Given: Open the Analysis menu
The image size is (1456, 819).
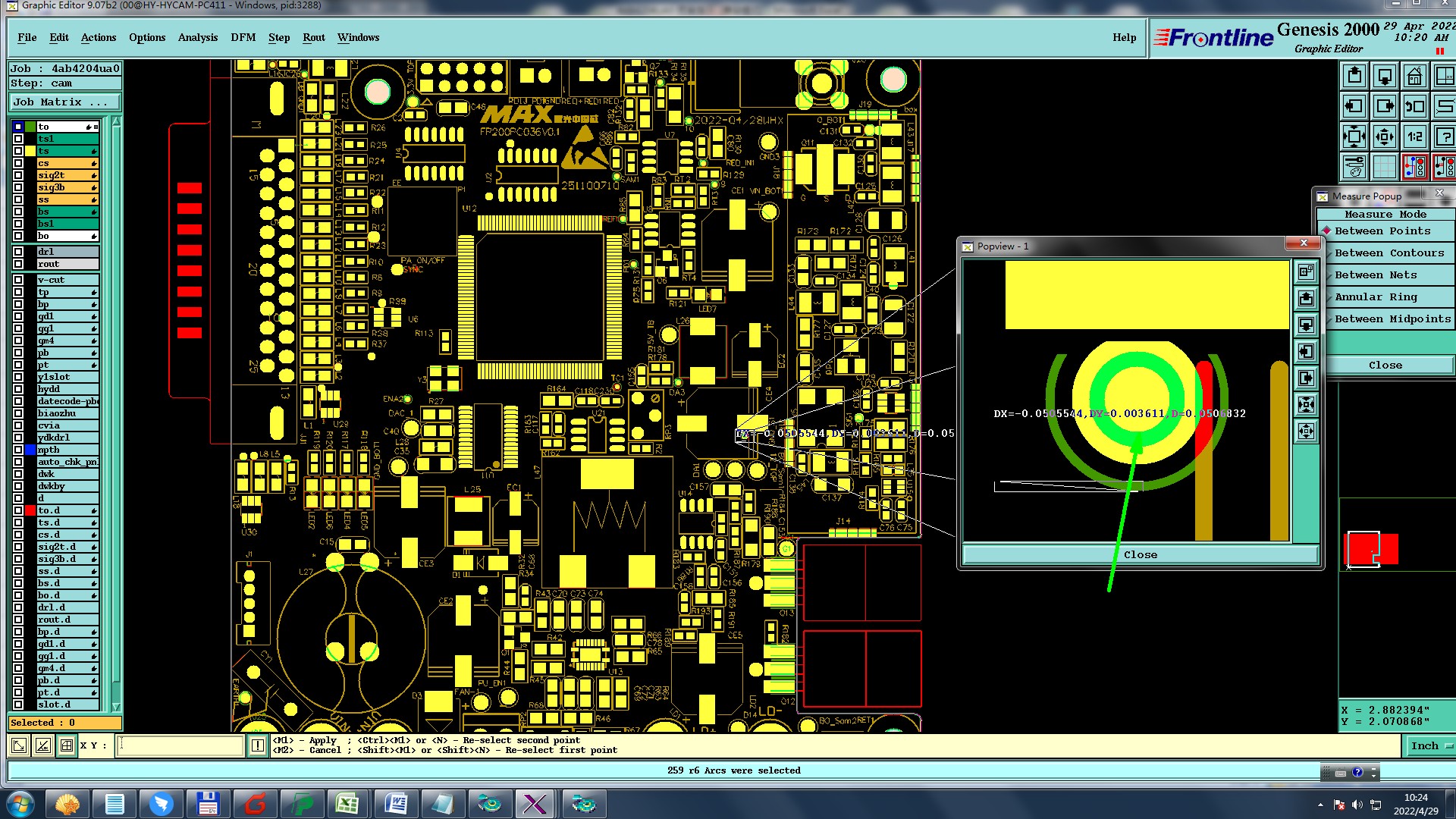Looking at the screenshot, I should click(197, 37).
